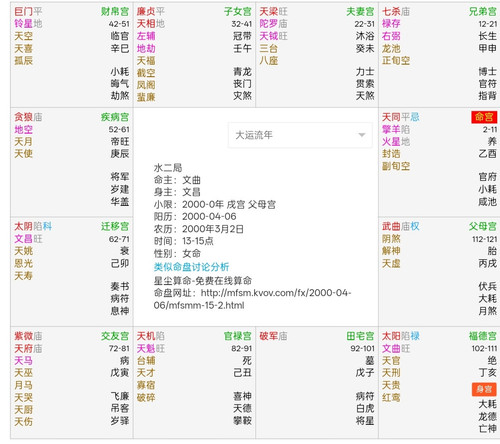Click the 擎羊 star name
The height and width of the screenshot is (444, 500).
point(391,129)
